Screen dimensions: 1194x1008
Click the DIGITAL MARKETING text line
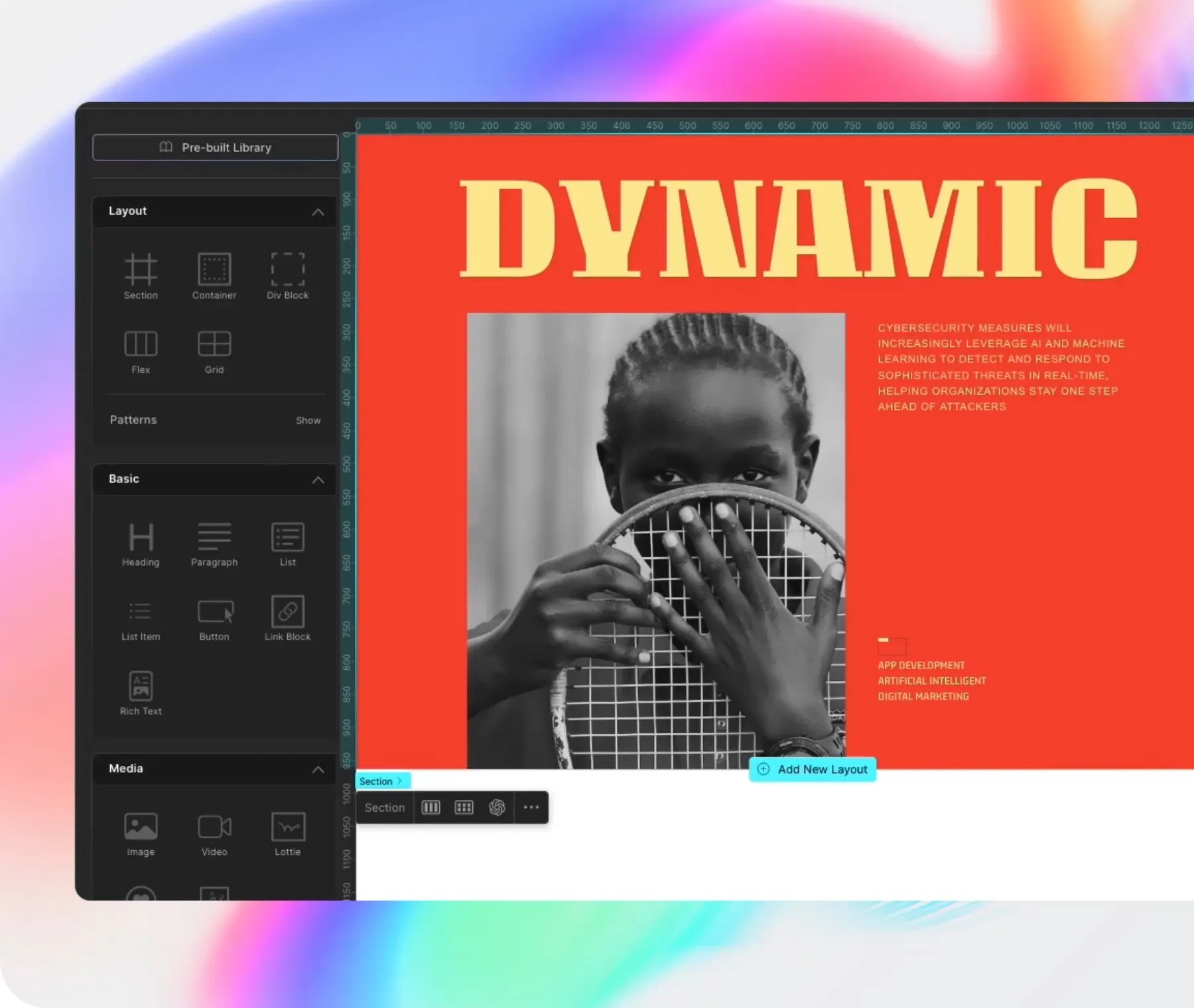click(923, 696)
